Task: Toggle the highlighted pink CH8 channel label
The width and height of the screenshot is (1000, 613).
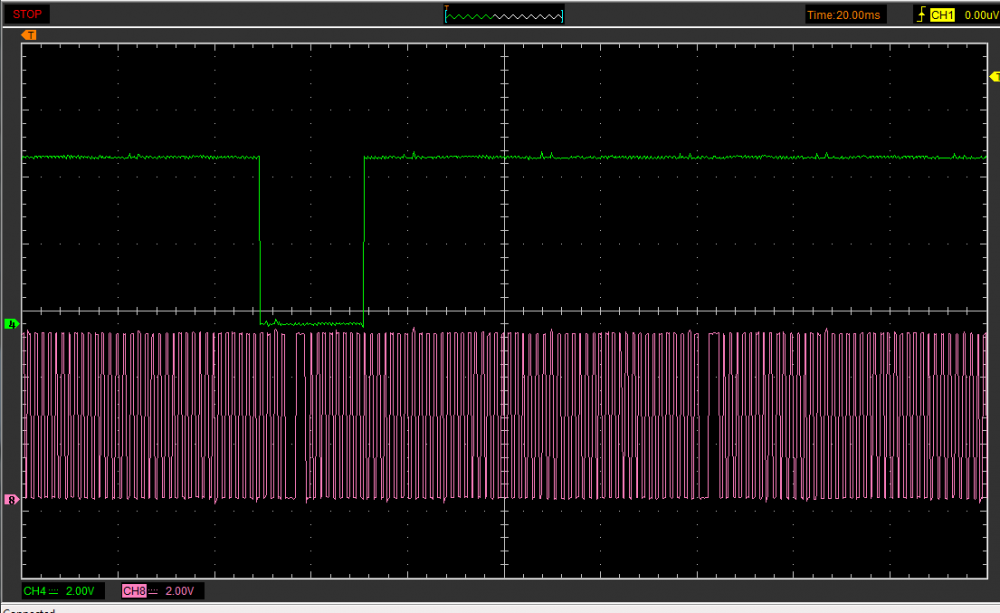Action: 134,591
